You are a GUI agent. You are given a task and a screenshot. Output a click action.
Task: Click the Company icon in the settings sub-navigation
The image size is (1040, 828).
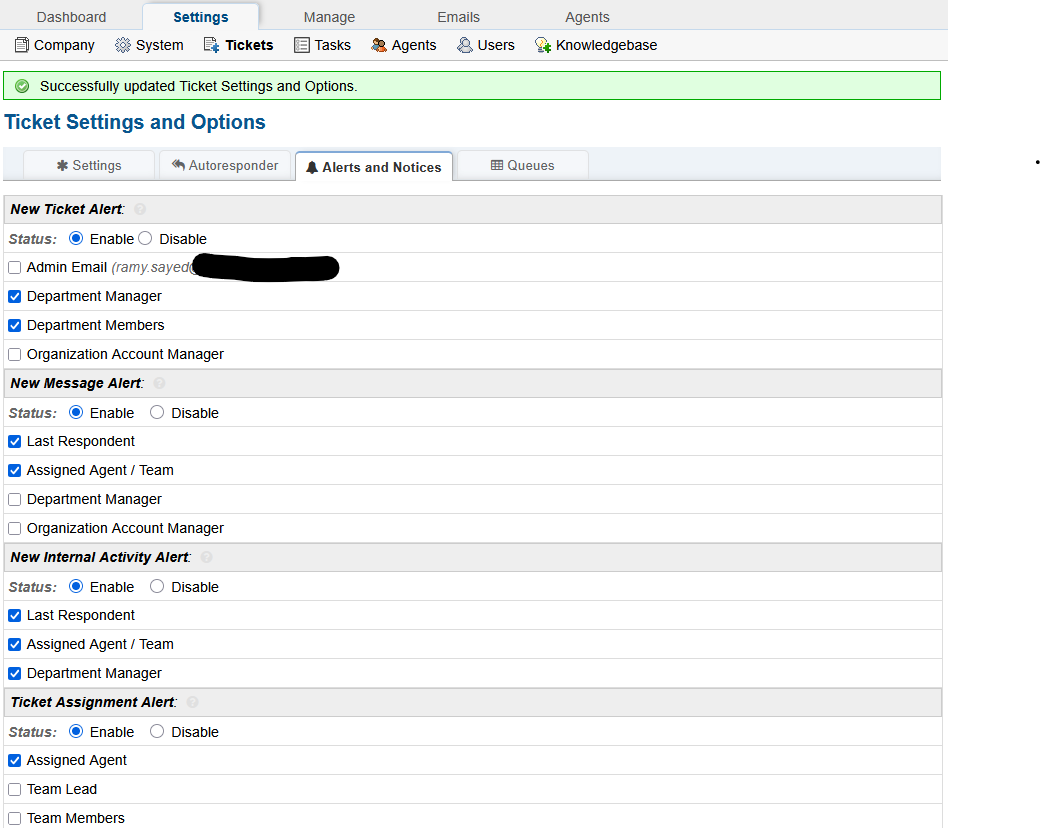click(x=21, y=45)
